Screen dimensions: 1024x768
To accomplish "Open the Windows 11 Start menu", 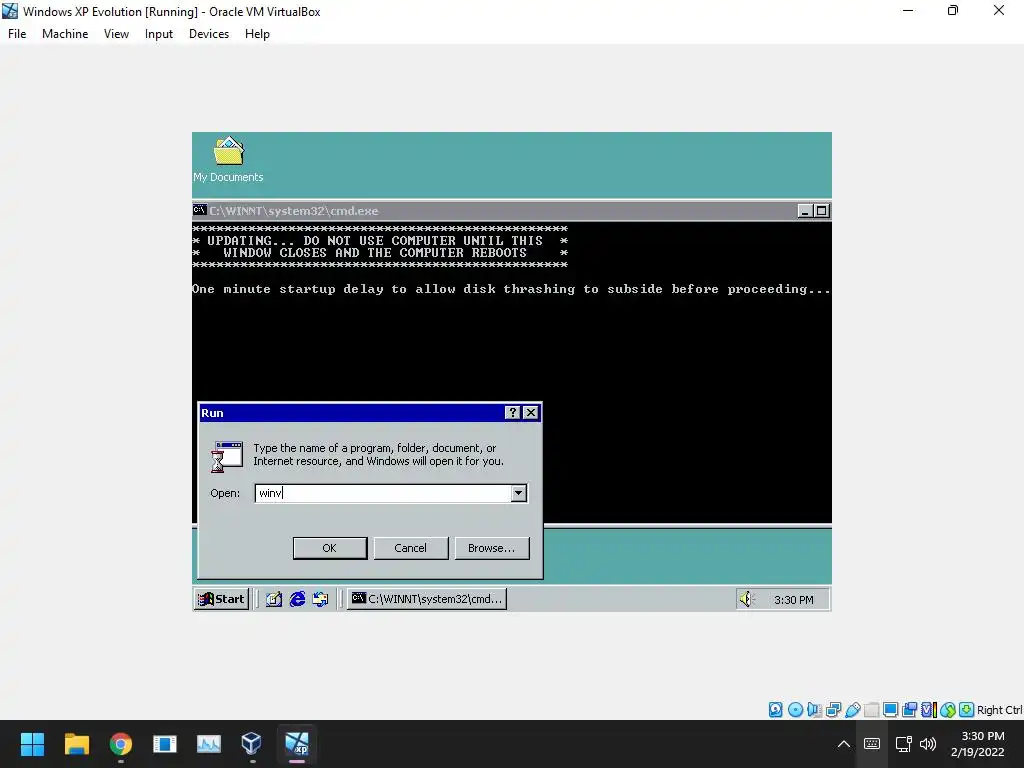I will pyautogui.click(x=33, y=744).
